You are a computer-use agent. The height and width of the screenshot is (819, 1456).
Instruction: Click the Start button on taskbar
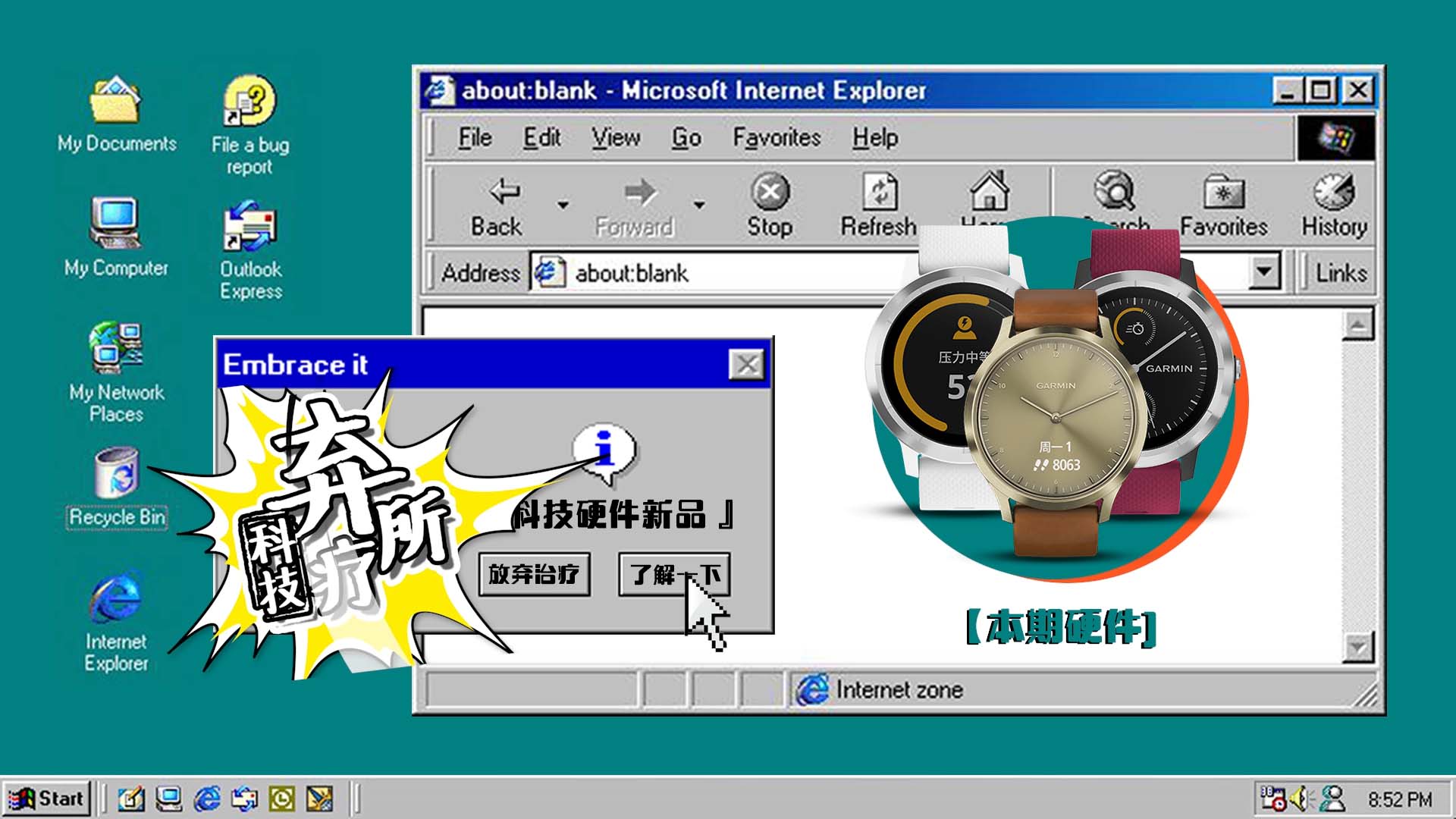[x=47, y=799]
